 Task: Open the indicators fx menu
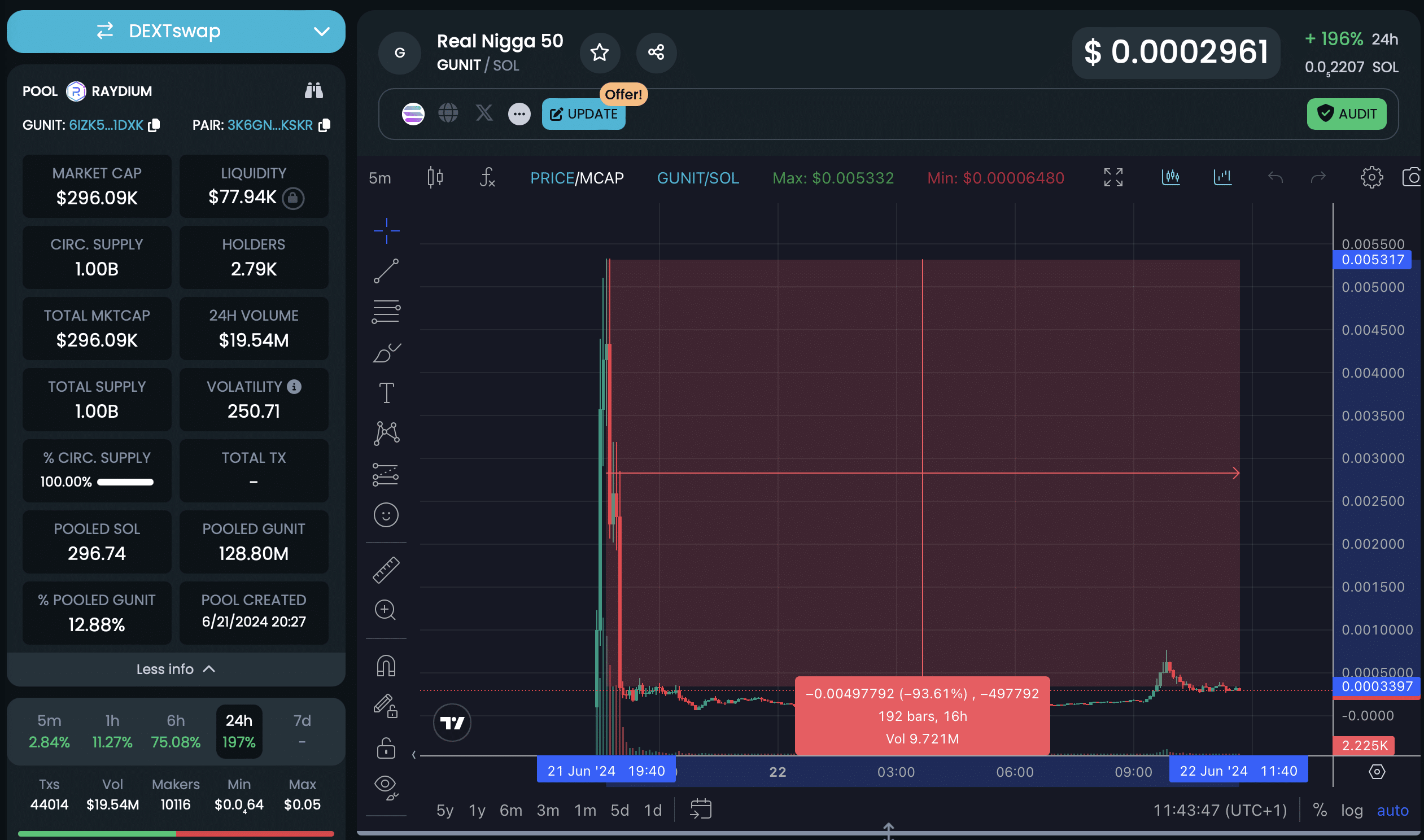click(487, 178)
